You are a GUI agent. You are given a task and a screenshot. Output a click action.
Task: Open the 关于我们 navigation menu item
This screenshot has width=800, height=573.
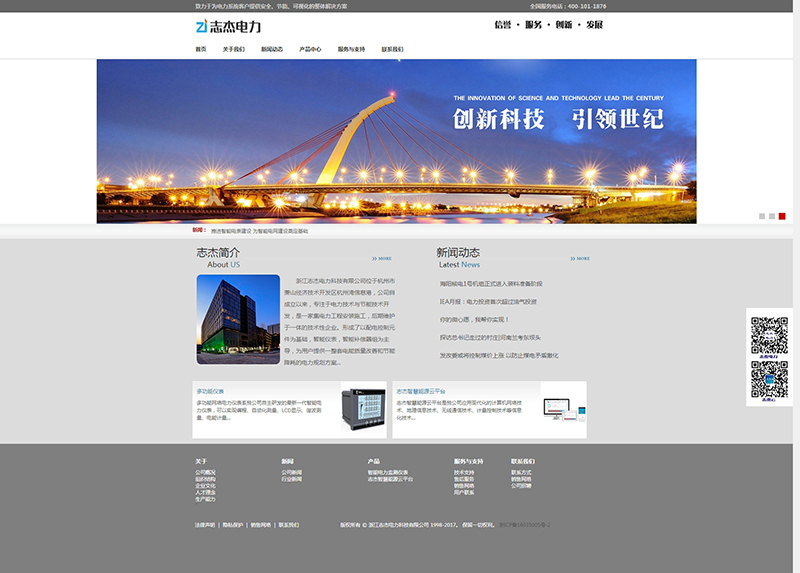(x=233, y=49)
